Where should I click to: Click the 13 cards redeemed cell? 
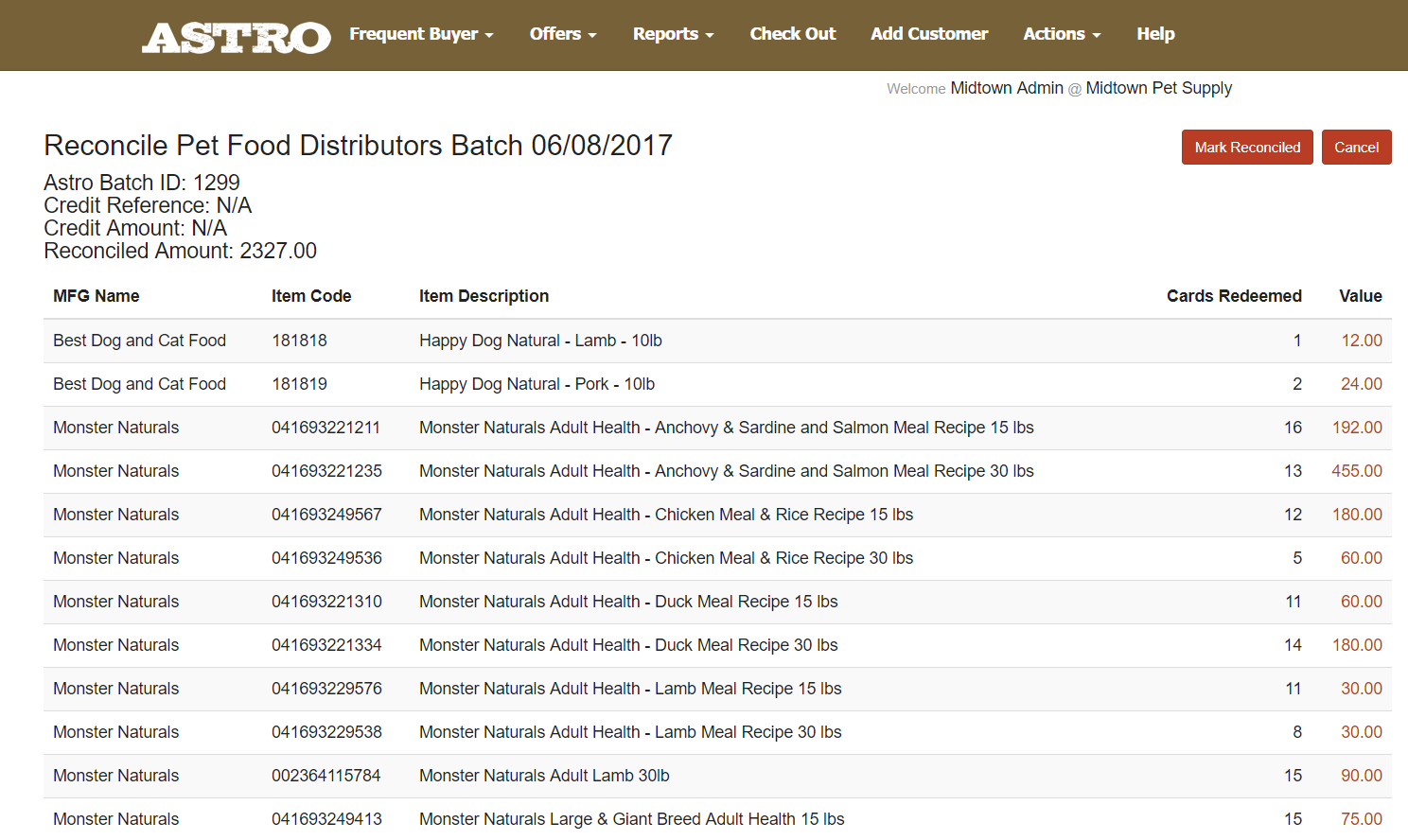(x=1293, y=471)
